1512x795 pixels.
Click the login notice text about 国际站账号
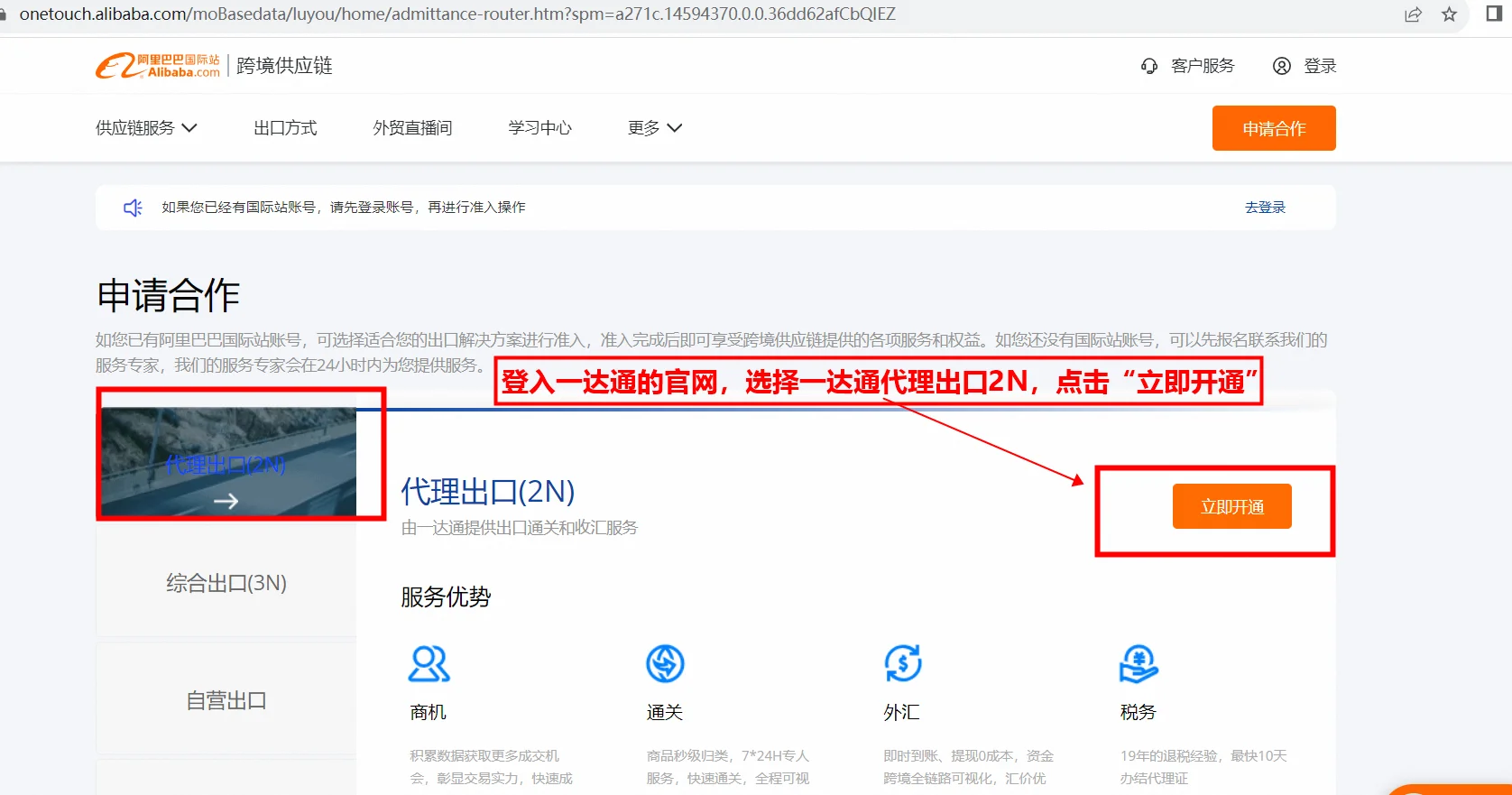(x=344, y=208)
